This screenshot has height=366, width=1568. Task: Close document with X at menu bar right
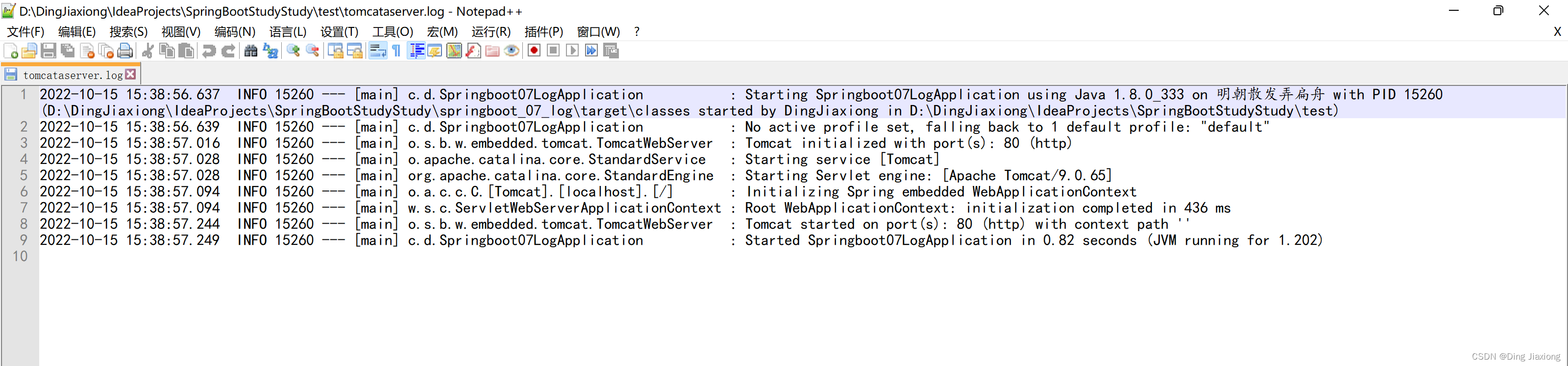pyautogui.click(x=1557, y=32)
